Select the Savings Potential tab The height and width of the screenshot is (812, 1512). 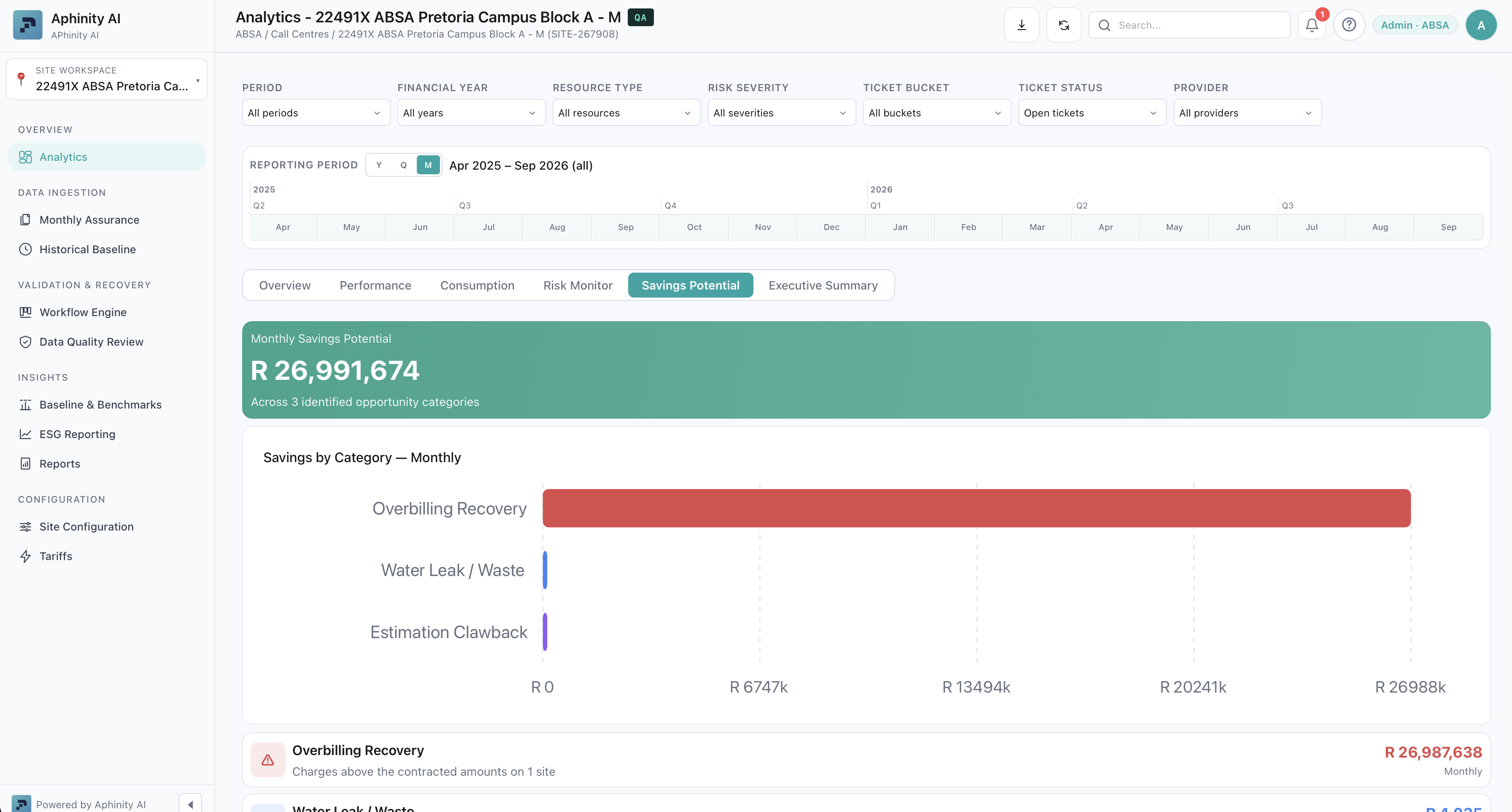690,285
